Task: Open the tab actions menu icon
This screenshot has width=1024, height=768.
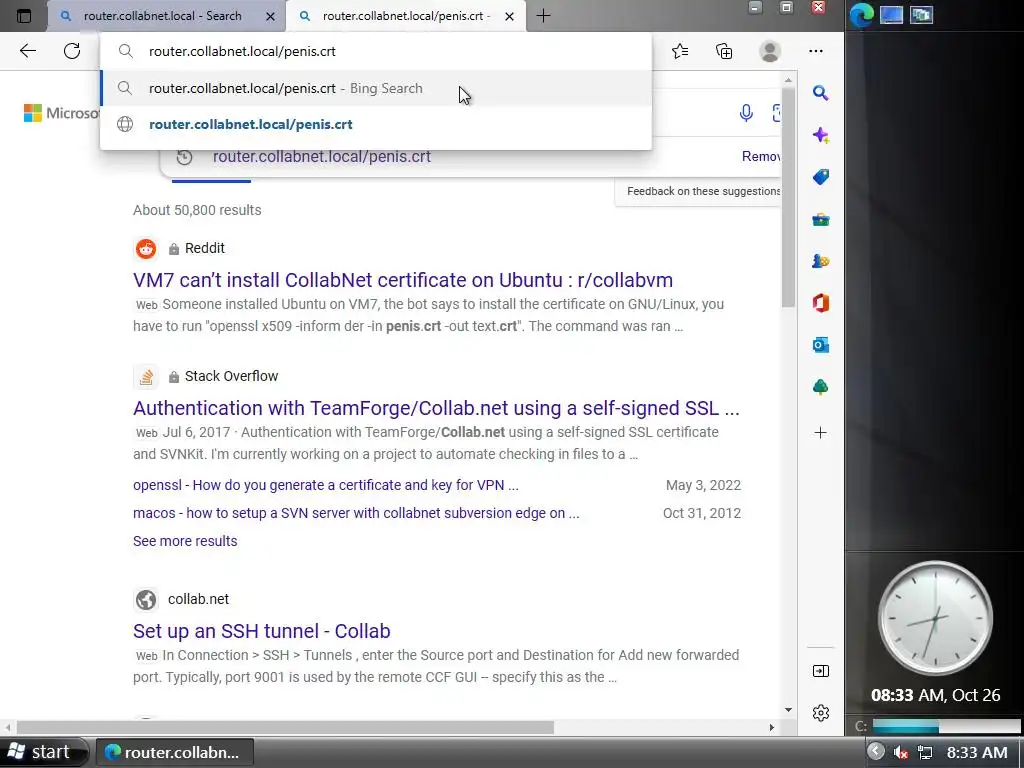Action: pos(24,16)
